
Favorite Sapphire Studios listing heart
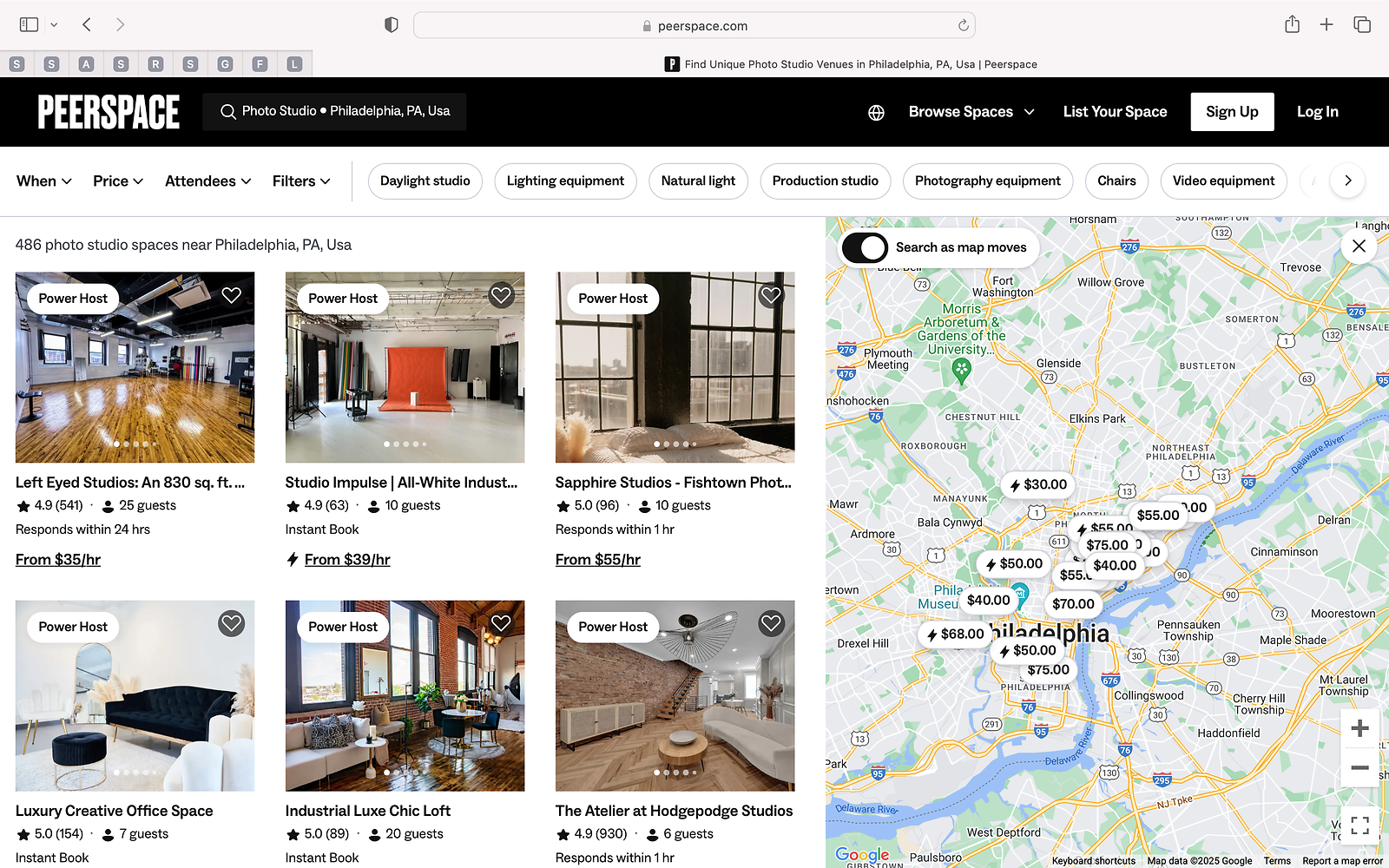click(x=771, y=295)
